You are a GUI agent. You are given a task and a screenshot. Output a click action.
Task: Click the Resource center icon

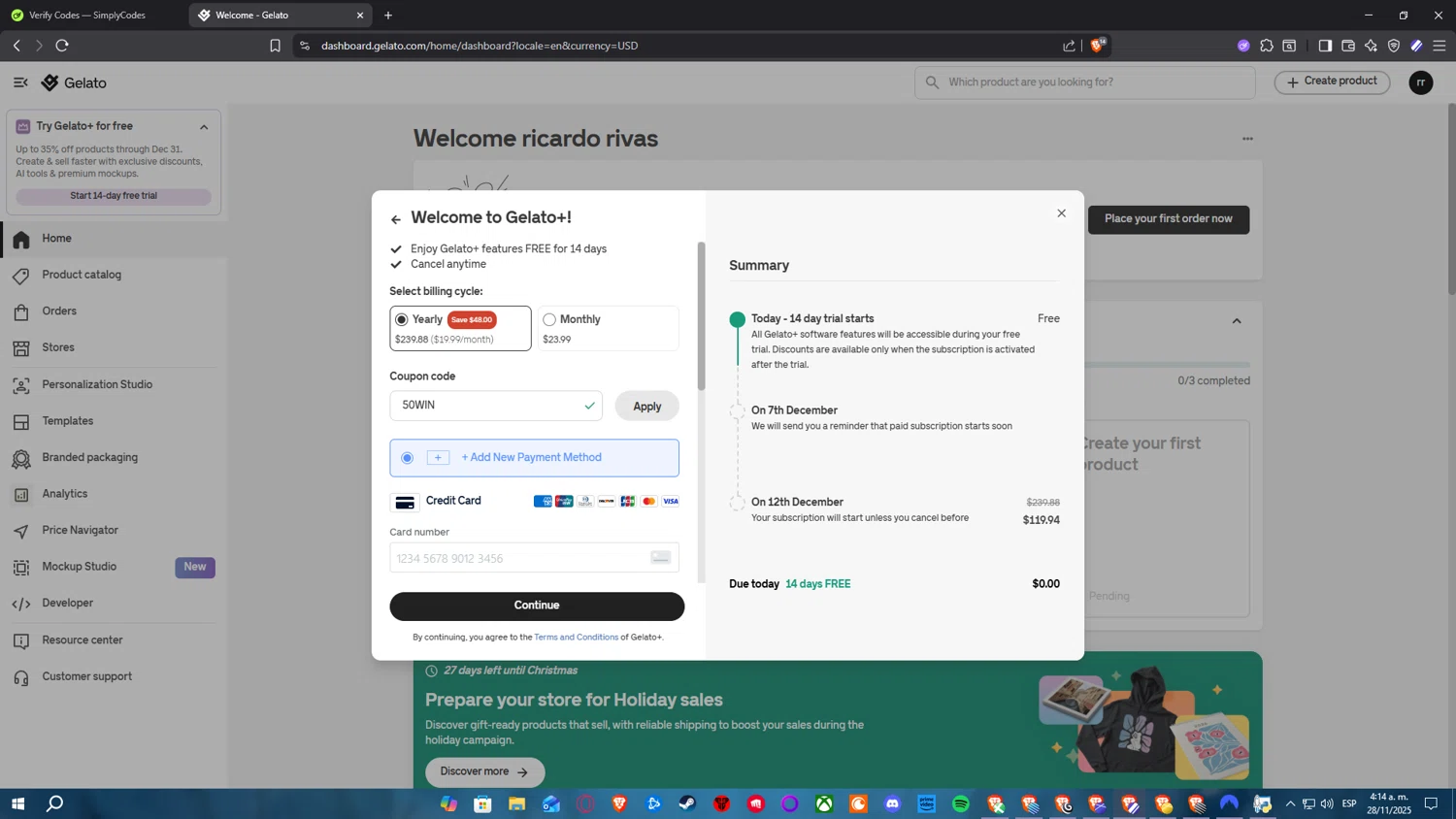click(x=21, y=640)
